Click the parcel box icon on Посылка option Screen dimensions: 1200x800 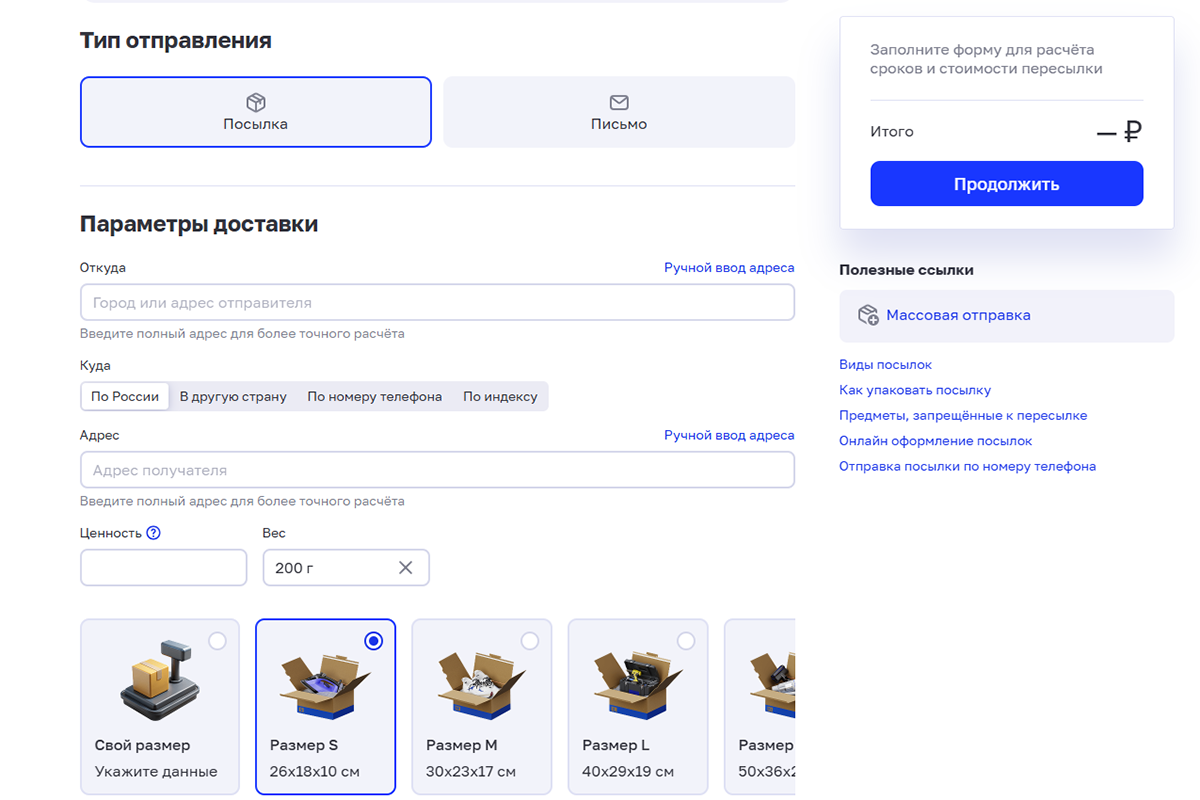[x=256, y=102]
